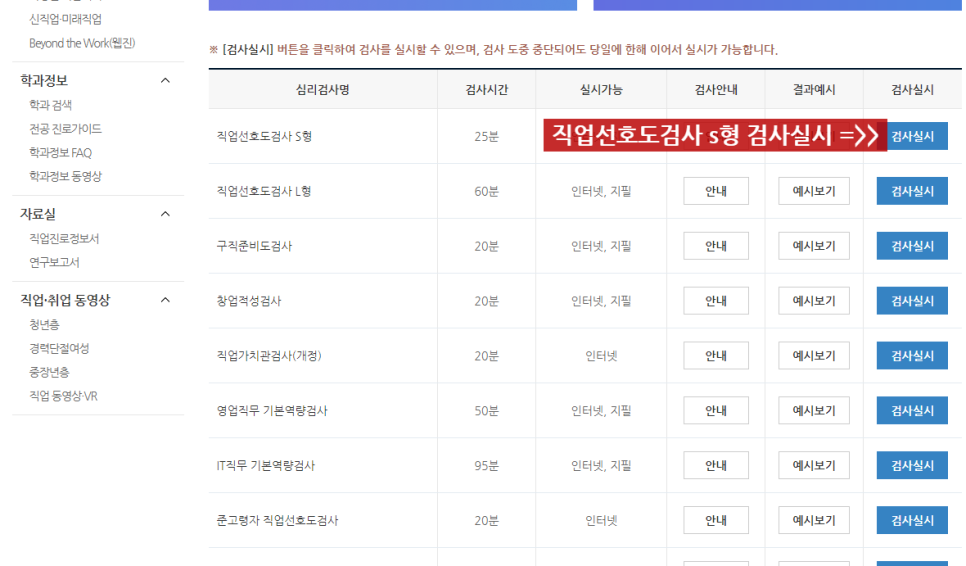Viewport: 966px width, 566px height.
Task: Click 준고령자 직업선호도검사 test name
Action: pos(277,520)
